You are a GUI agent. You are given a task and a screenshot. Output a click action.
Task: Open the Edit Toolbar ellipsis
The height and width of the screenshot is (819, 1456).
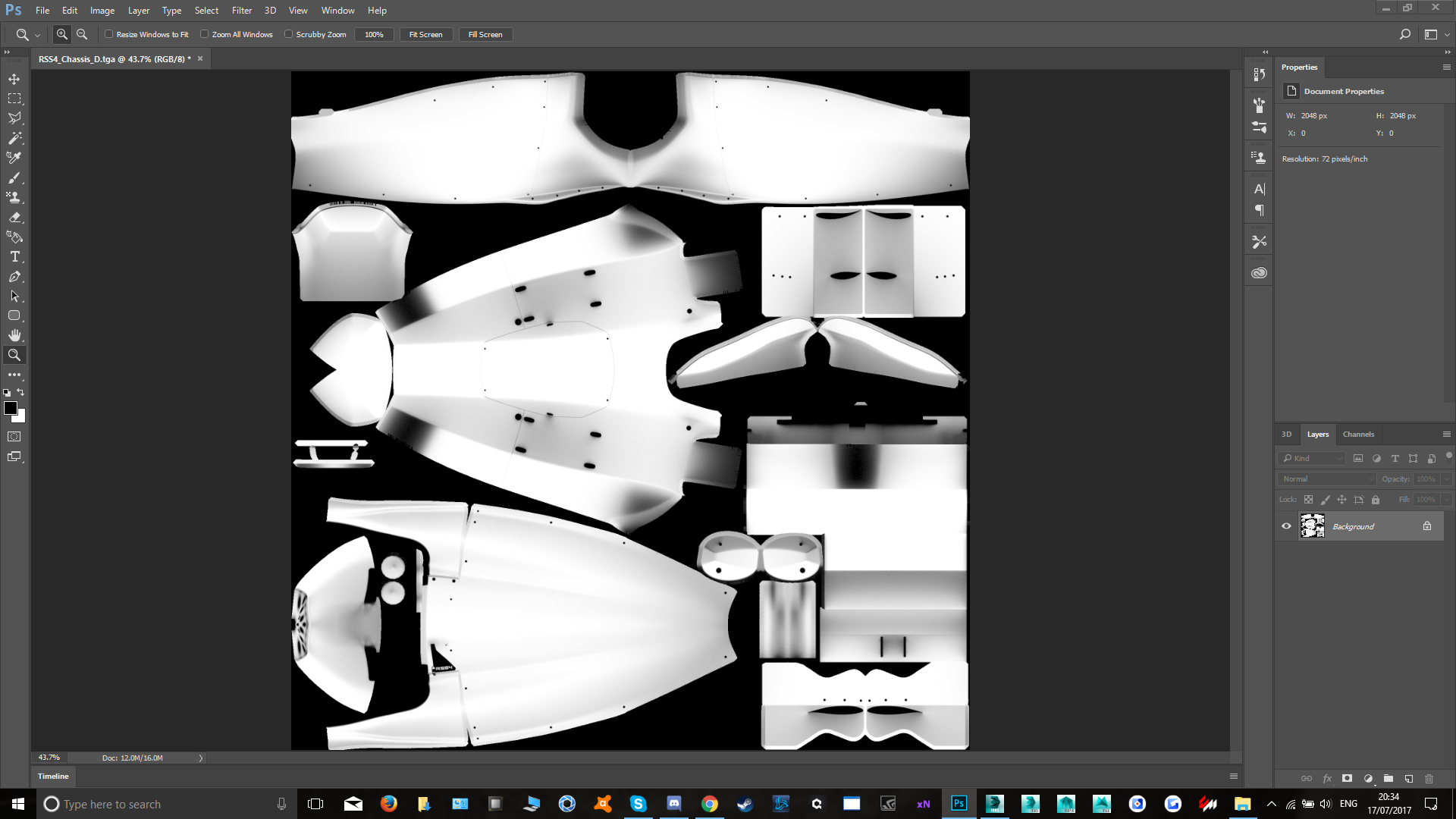click(14, 375)
